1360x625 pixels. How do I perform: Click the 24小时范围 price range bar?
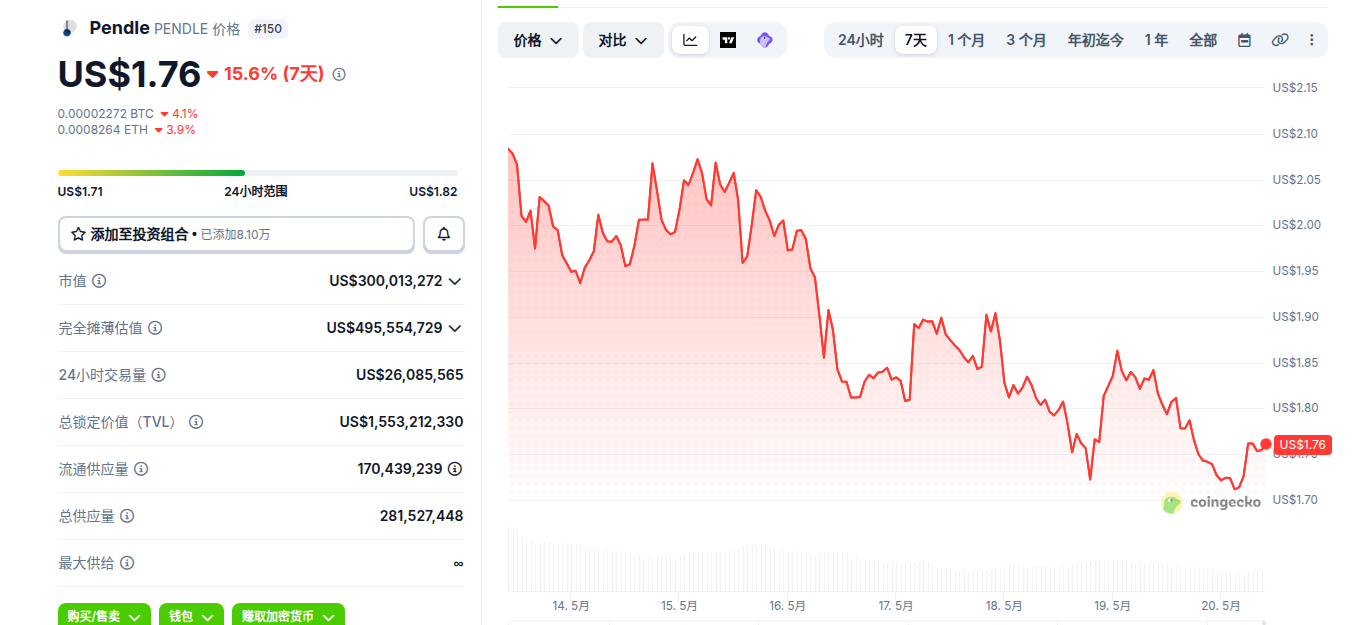pyautogui.click(x=258, y=173)
